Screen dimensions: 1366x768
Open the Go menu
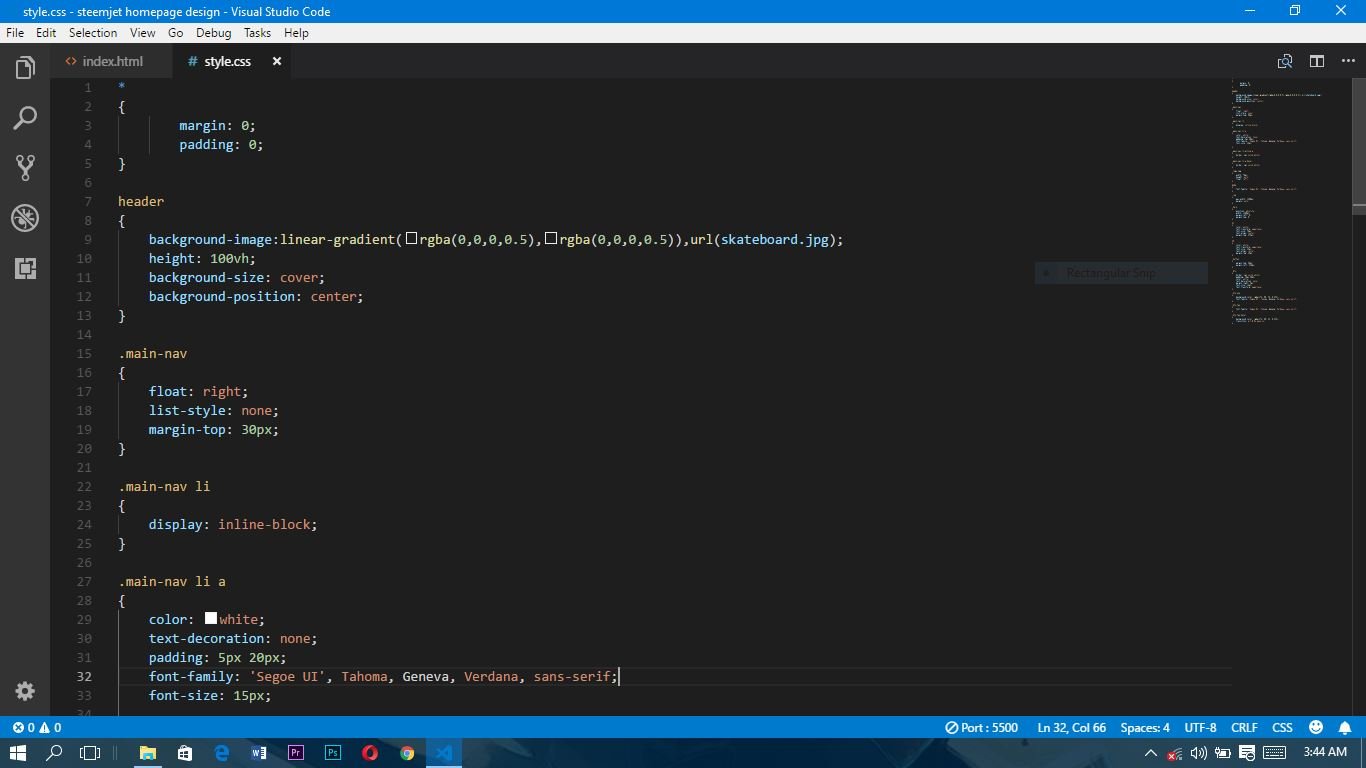pos(175,33)
